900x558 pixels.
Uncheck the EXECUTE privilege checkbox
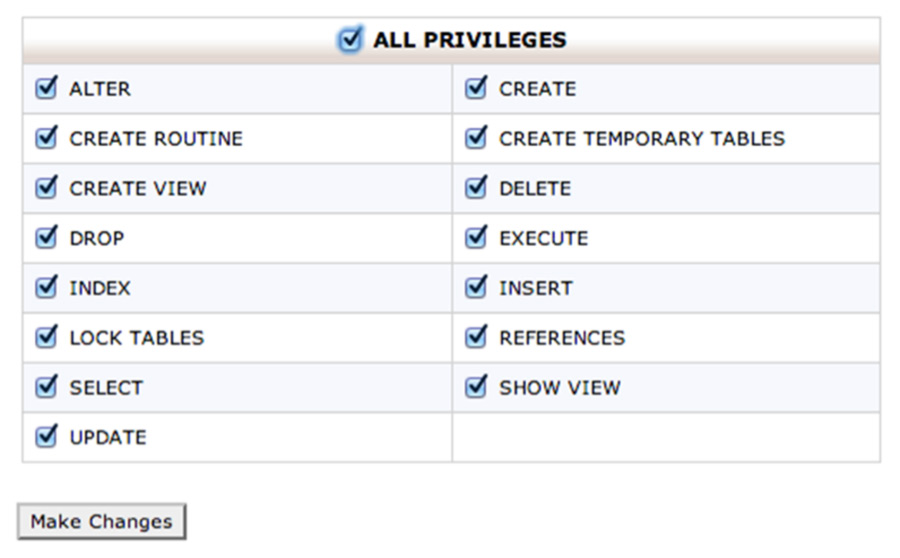coord(476,238)
